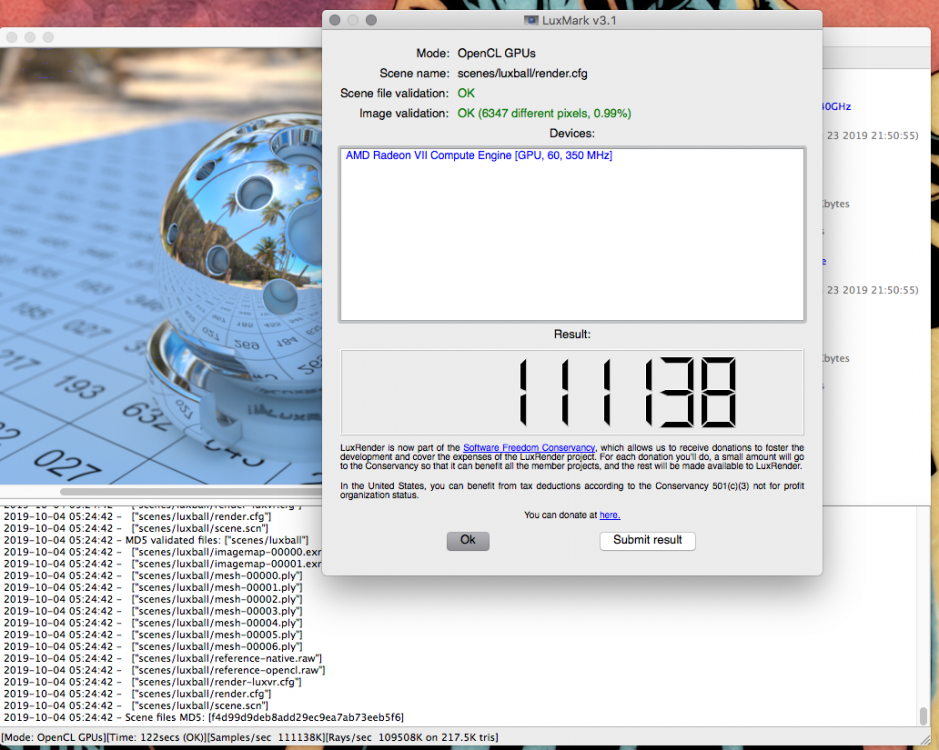Click the Ok button in results dialog
The height and width of the screenshot is (750, 939).
point(468,540)
